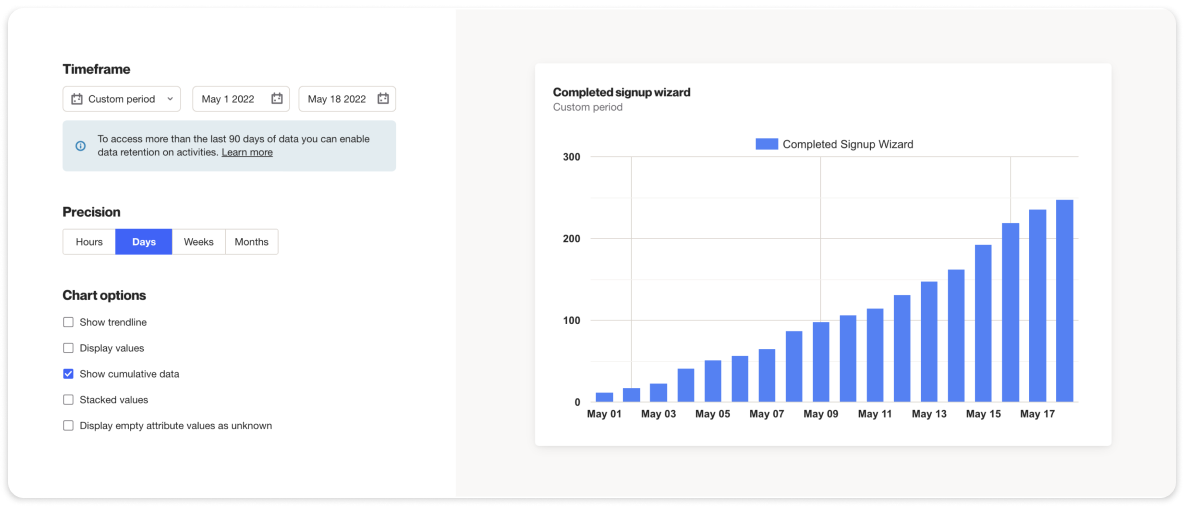Click the Custom period chart subtitle

point(588,107)
